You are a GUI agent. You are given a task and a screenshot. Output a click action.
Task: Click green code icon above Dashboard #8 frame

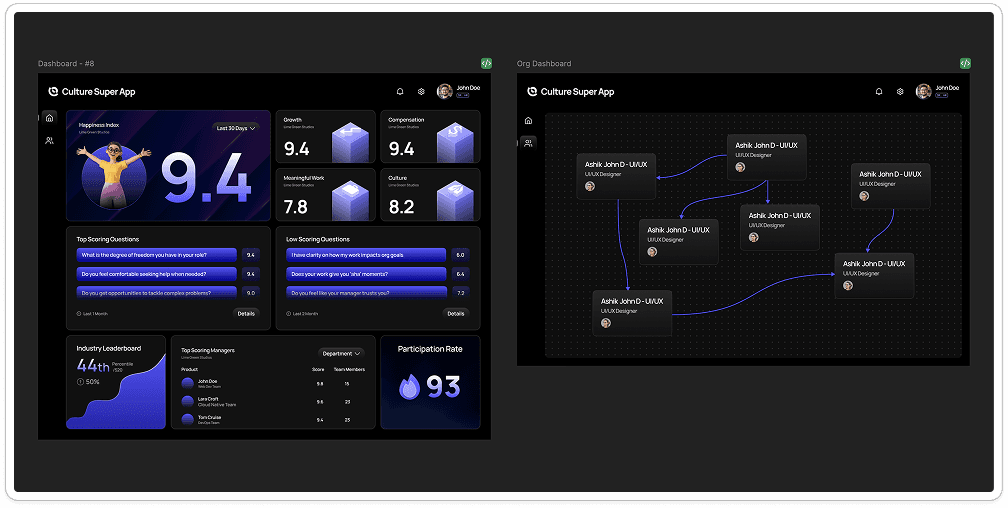click(x=487, y=63)
